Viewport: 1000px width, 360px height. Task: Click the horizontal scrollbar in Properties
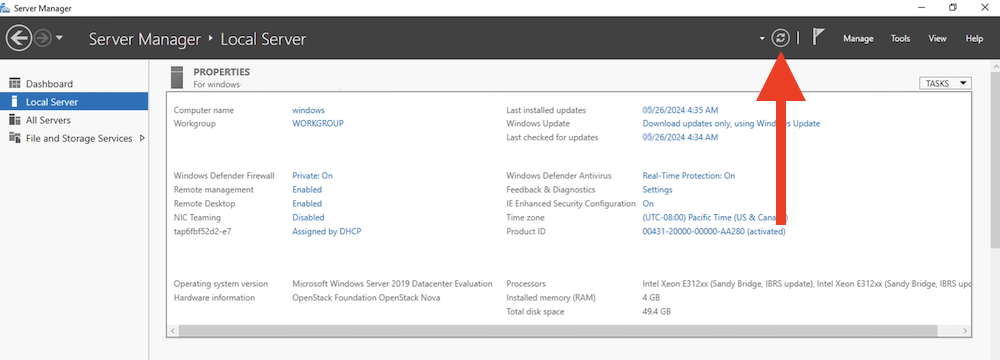[x=558, y=331]
